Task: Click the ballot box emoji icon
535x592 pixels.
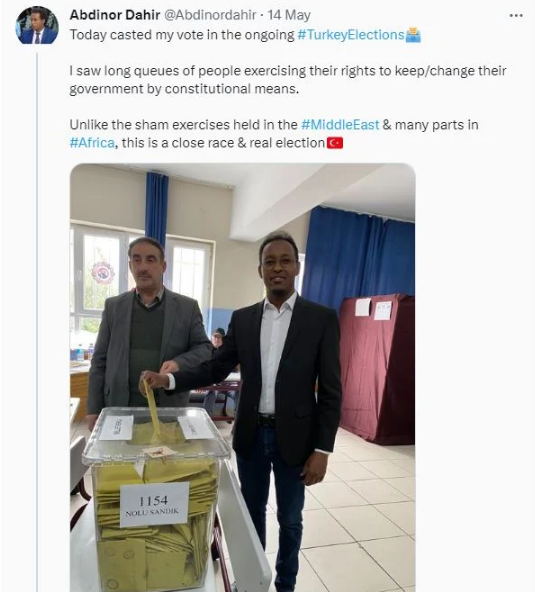Action: point(413,35)
